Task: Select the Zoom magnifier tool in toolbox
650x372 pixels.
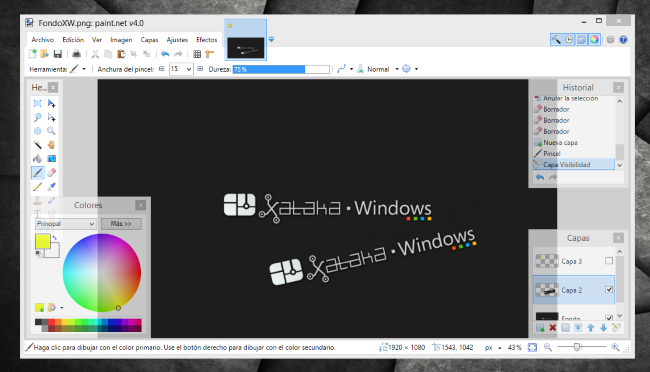Action: click(x=51, y=131)
